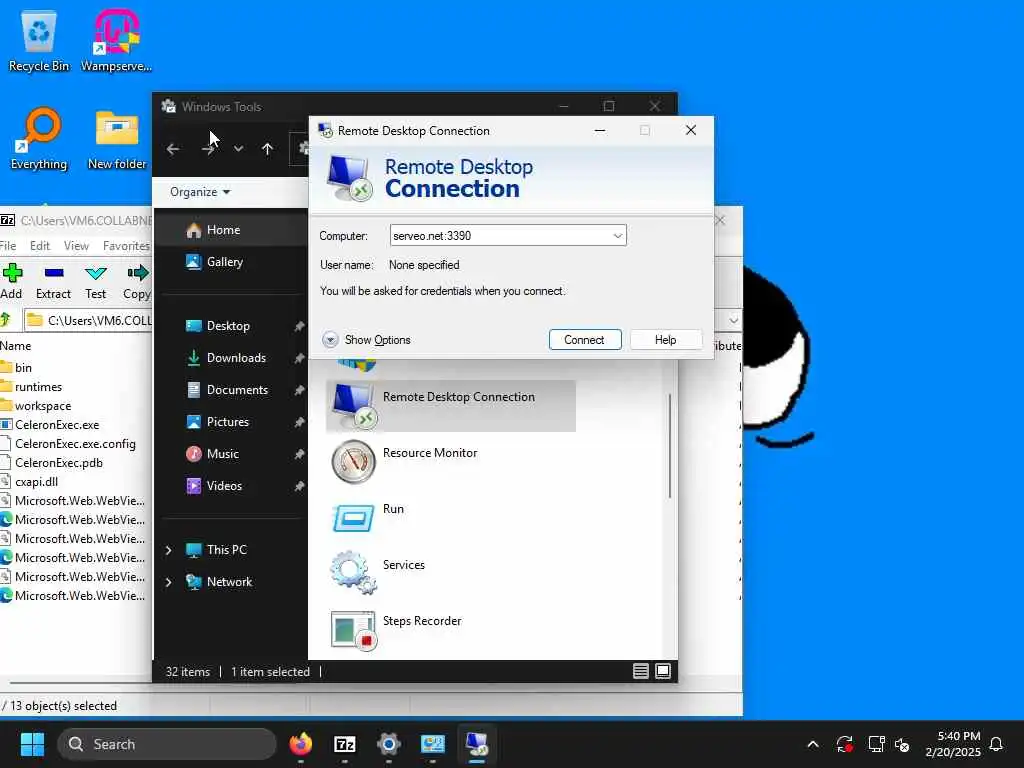Click the Computer field with serveo.net:3390
The height and width of the screenshot is (768, 1024).
[507, 236]
